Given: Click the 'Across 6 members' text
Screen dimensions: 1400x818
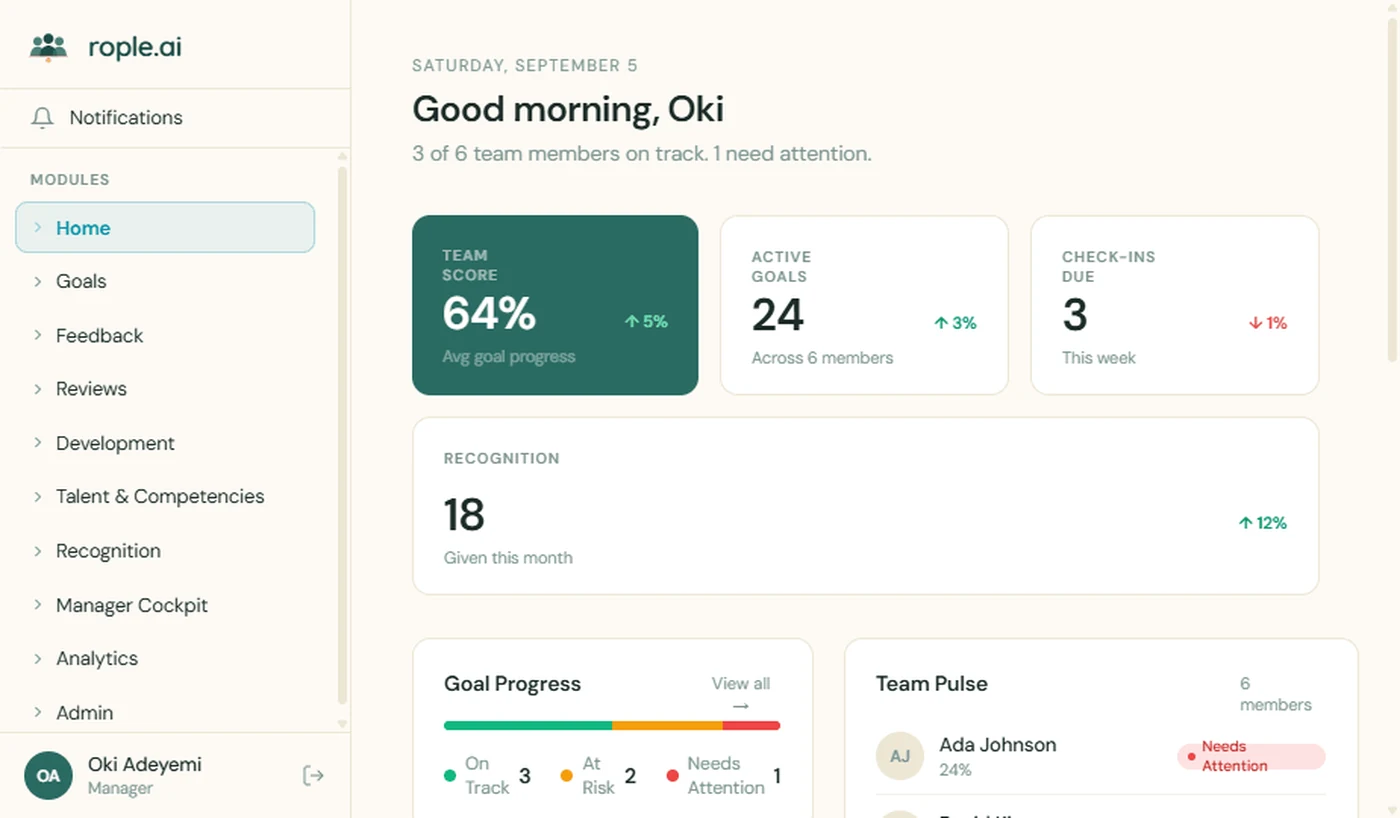Looking at the screenshot, I should point(822,358).
